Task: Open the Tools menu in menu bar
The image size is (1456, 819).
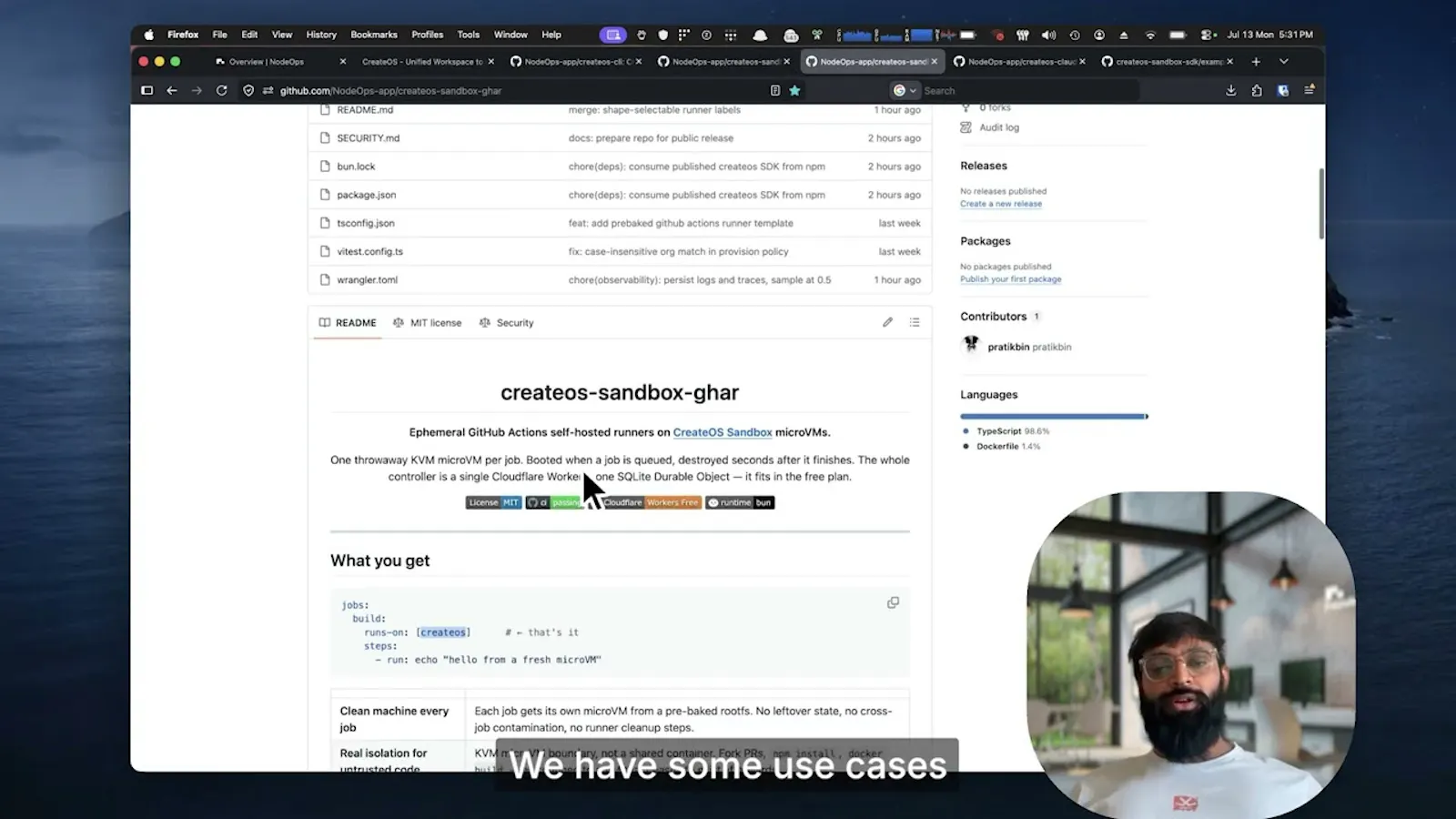Action: pos(469,35)
